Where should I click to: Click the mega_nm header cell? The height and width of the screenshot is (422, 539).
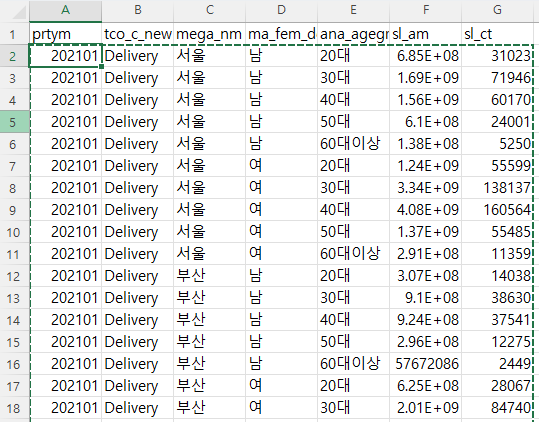[x=210, y=34]
